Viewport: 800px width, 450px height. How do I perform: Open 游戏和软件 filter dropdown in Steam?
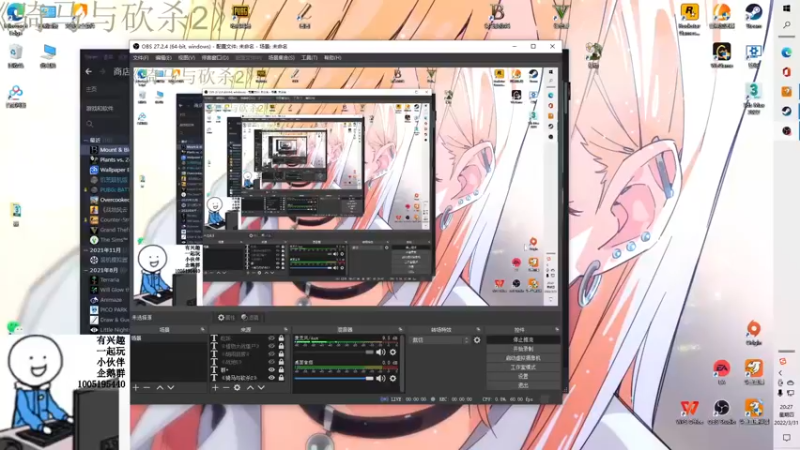100,109
